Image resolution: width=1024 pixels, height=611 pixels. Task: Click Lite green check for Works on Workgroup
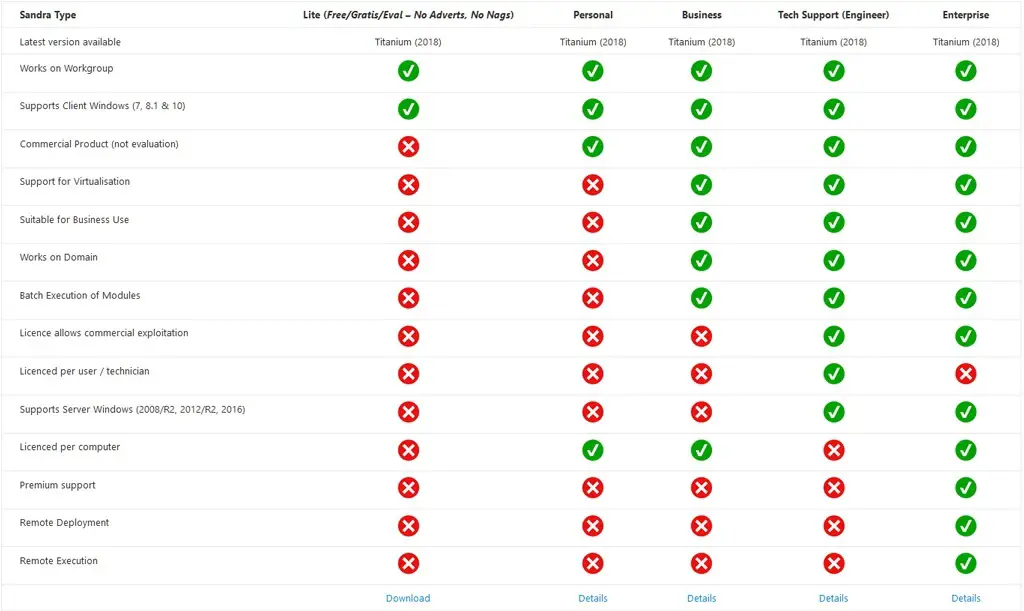[x=408, y=71]
